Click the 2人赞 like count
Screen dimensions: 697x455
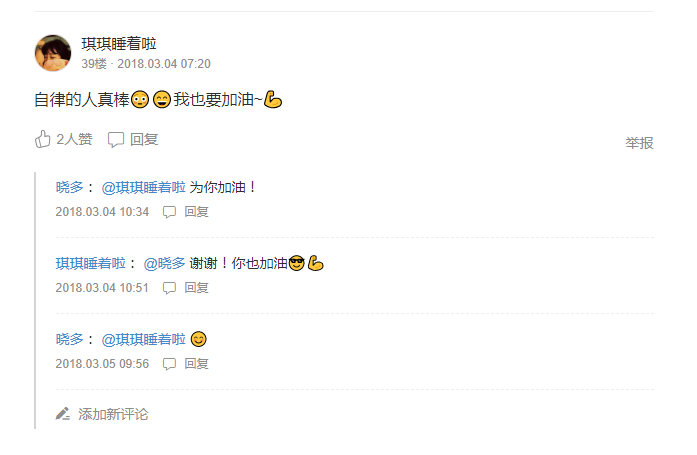coord(74,140)
